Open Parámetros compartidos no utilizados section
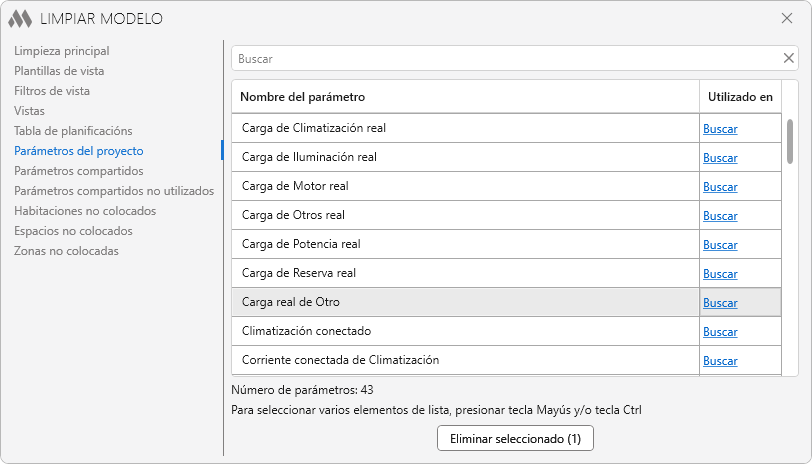 [x=114, y=191]
